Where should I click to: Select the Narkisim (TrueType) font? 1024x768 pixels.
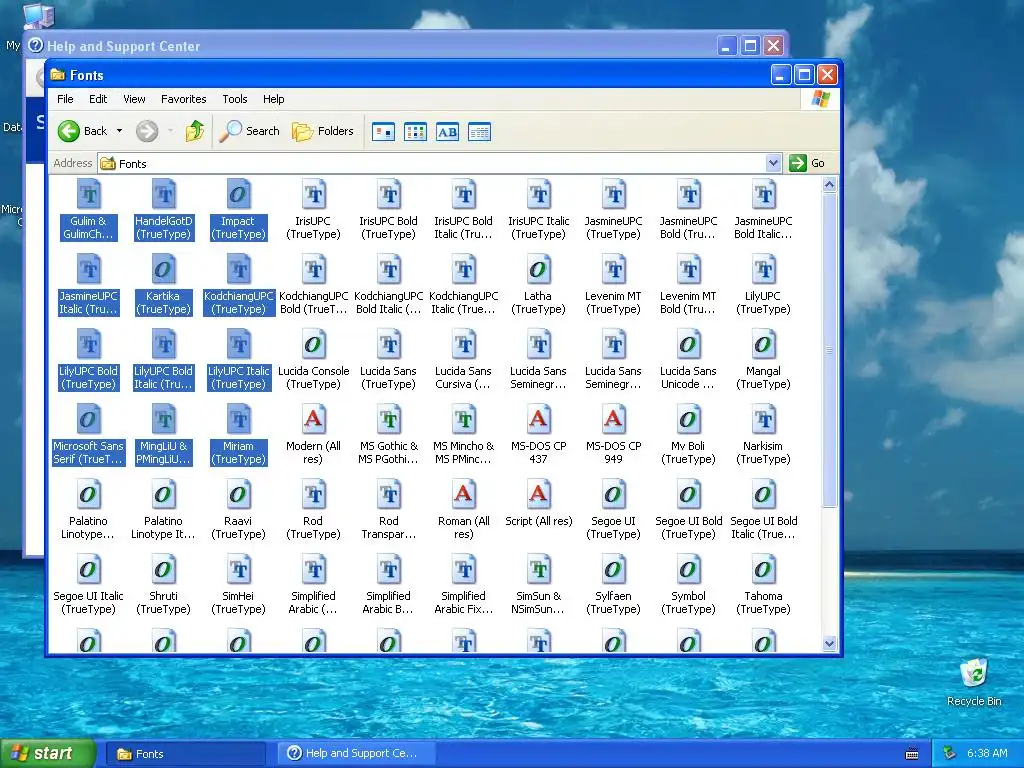(763, 436)
